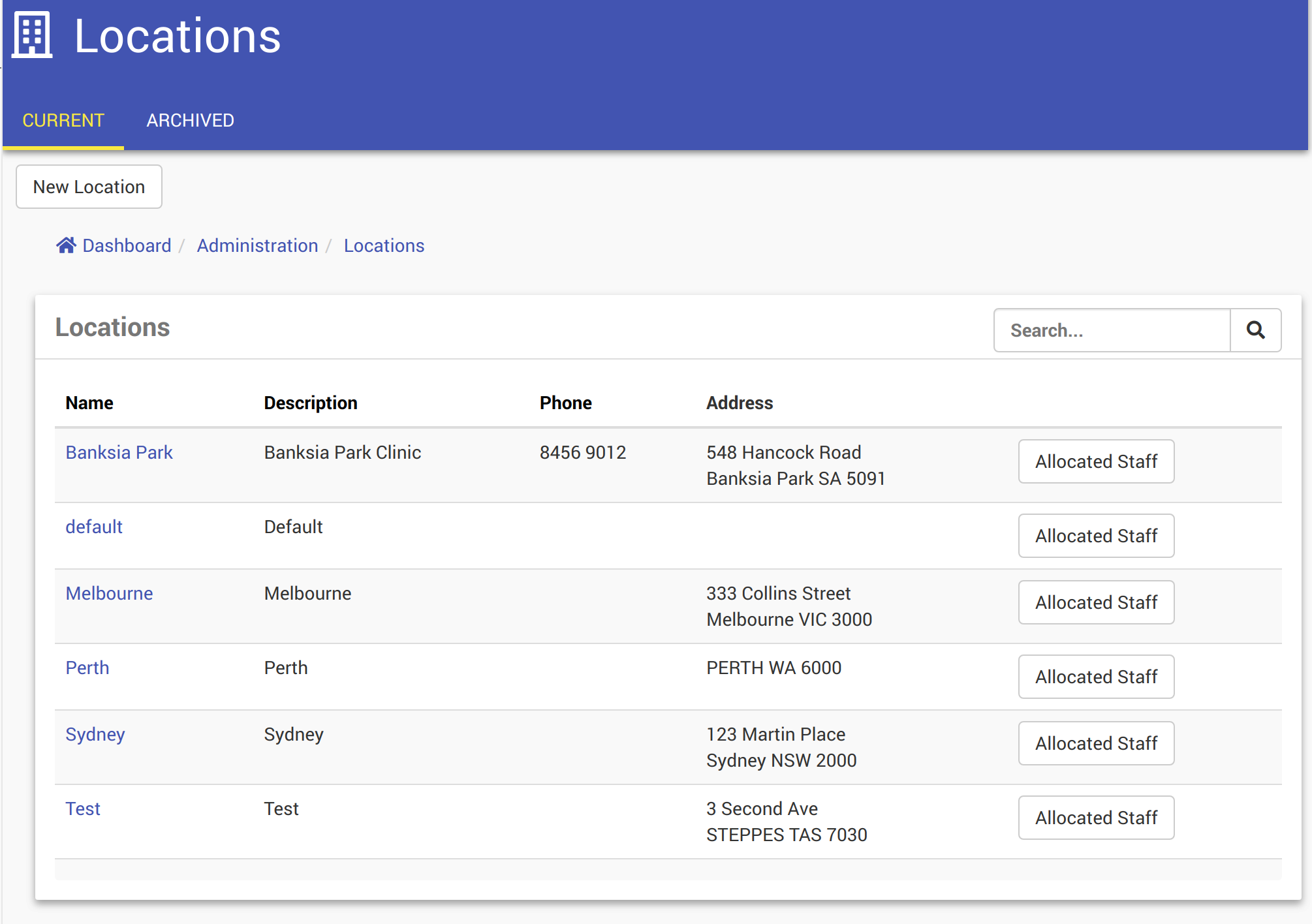This screenshot has width=1312, height=924.
Task: Open the Test location link
Action: [x=83, y=808]
